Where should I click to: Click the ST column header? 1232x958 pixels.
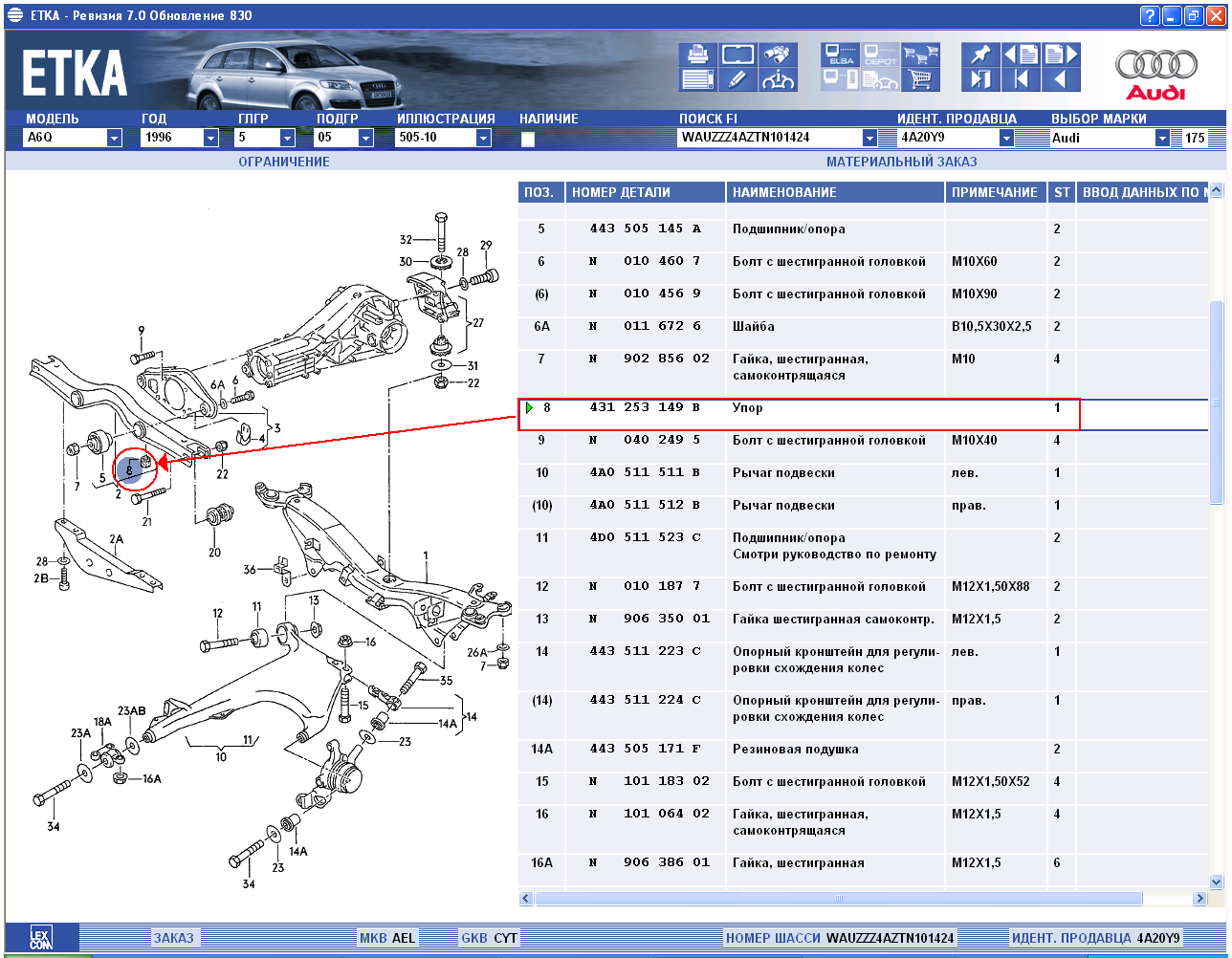[1062, 192]
